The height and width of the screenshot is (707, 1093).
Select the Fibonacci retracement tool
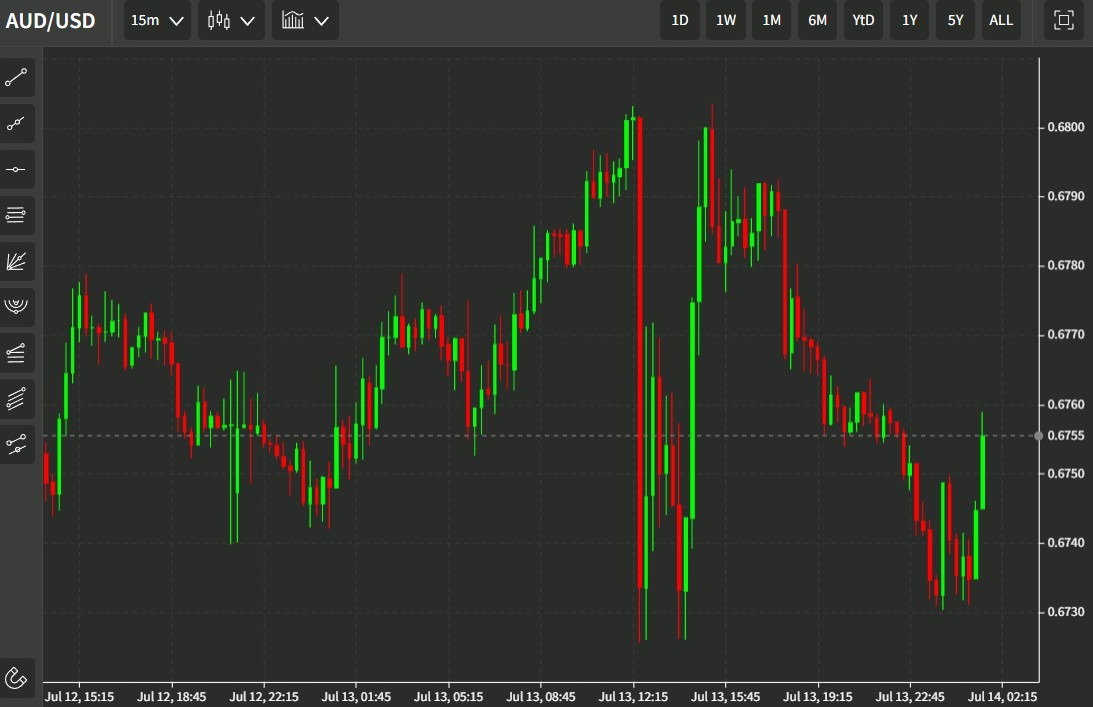16,354
